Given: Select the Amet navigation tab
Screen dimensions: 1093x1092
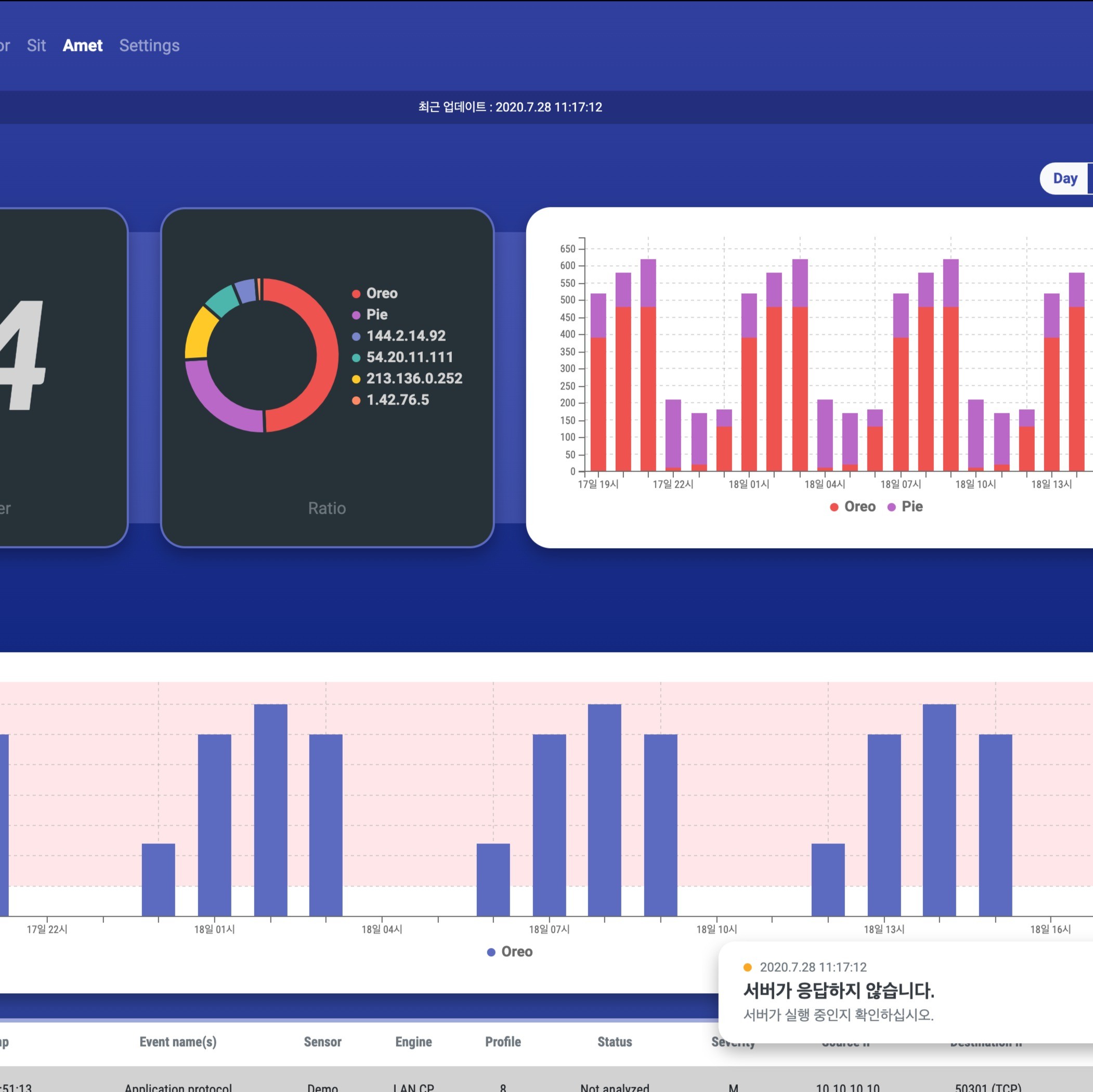Looking at the screenshot, I should [x=83, y=45].
